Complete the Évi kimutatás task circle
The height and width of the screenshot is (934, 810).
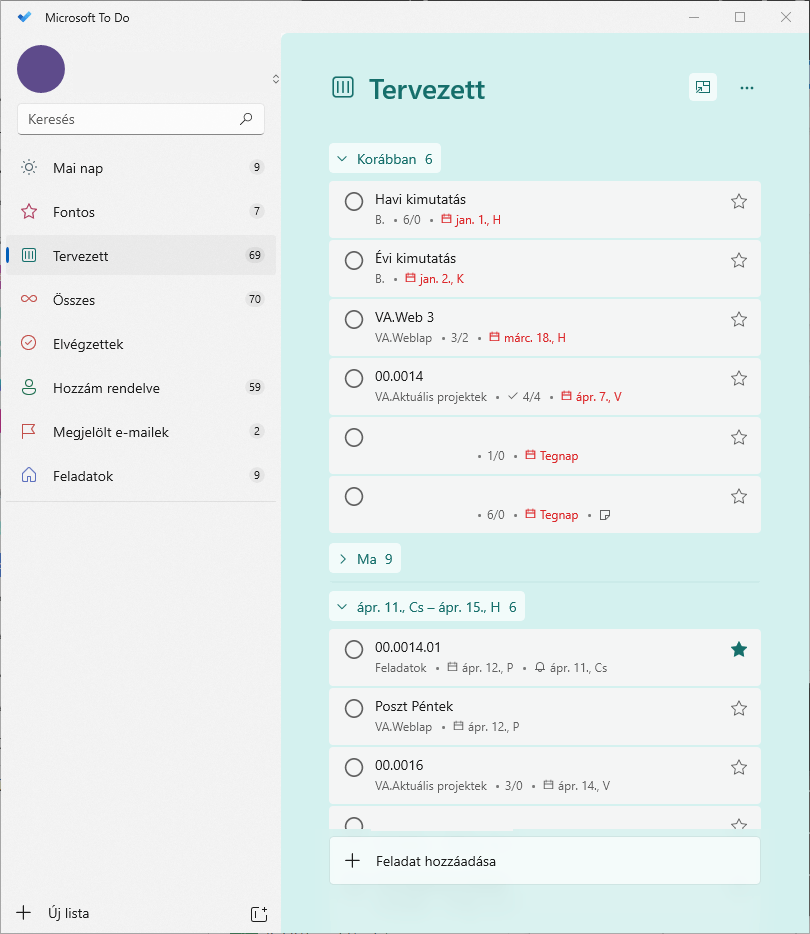click(x=354, y=261)
